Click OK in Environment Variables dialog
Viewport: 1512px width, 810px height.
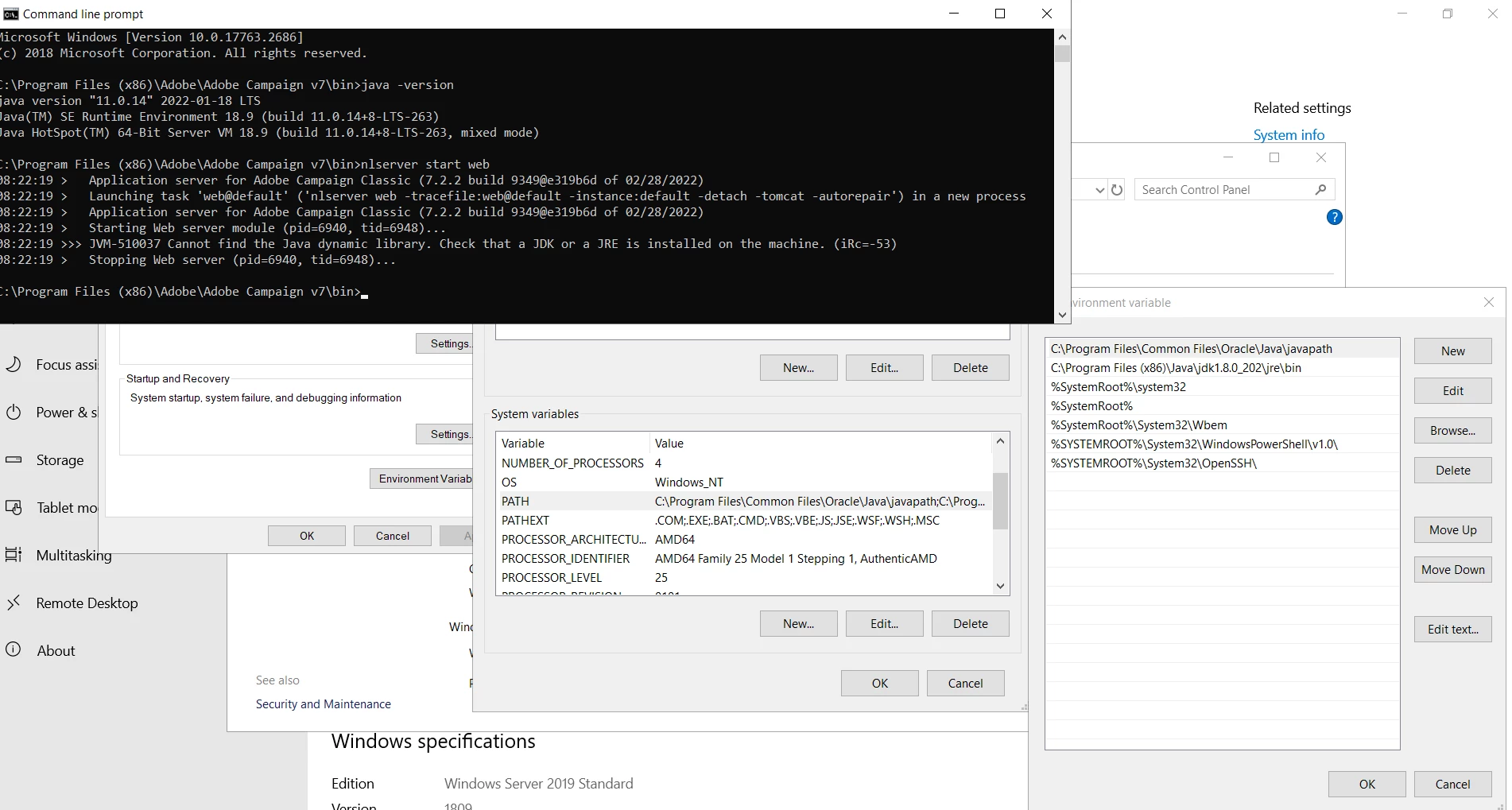(x=879, y=683)
